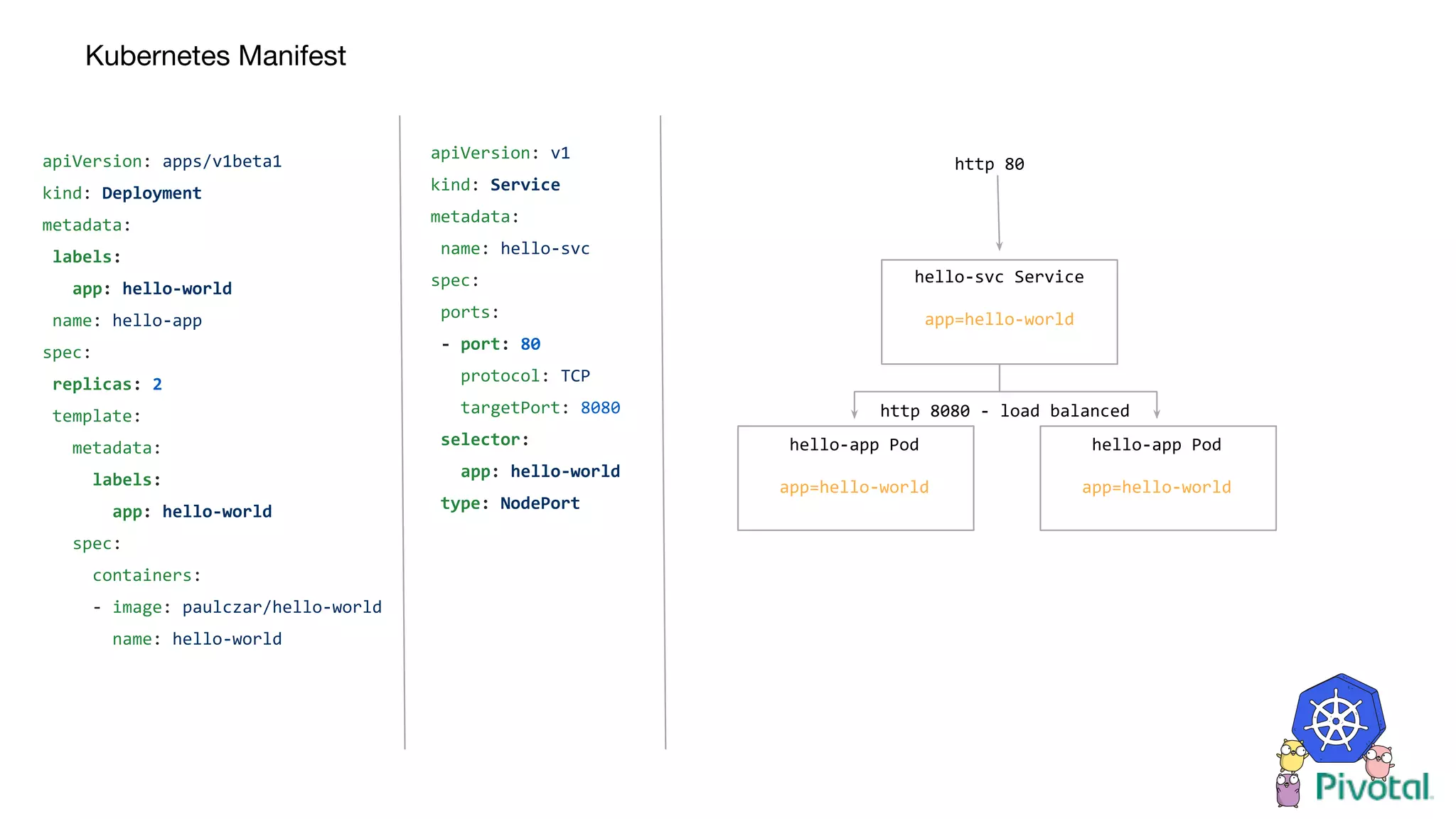This screenshot has height=819, width=1456.
Task: Click the "targetPort: 8080" line
Action: click(540, 408)
